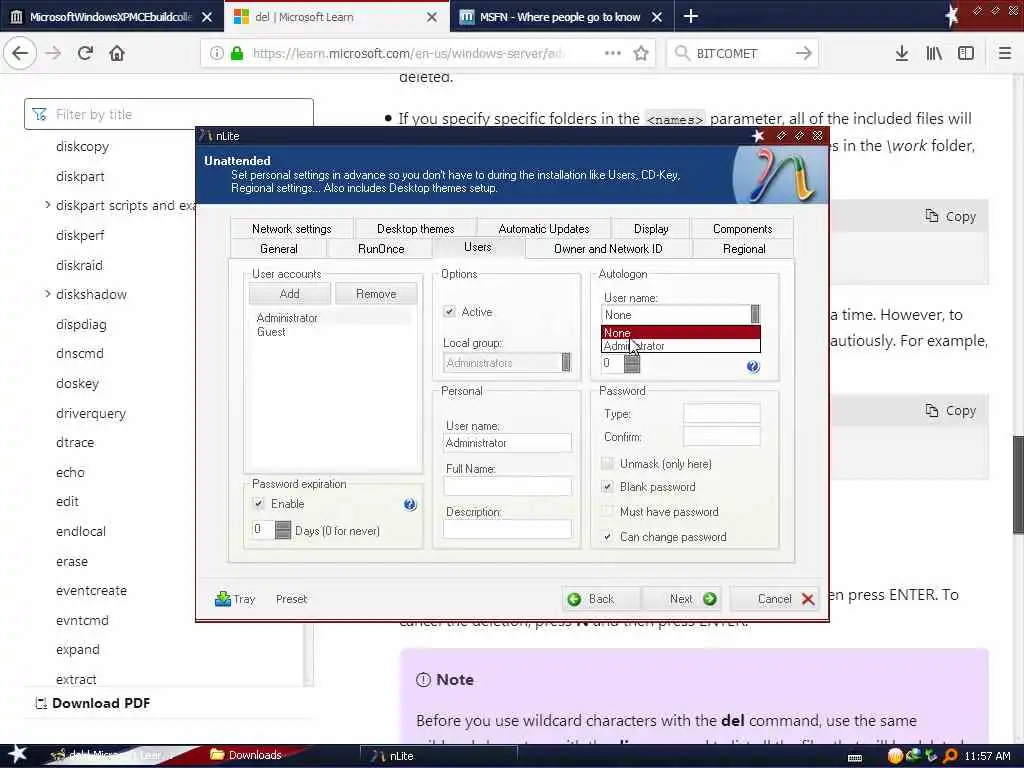Go to the browser Home page
Image resolution: width=1024 pixels, height=768 pixels.
pyautogui.click(x=117, y=53)
